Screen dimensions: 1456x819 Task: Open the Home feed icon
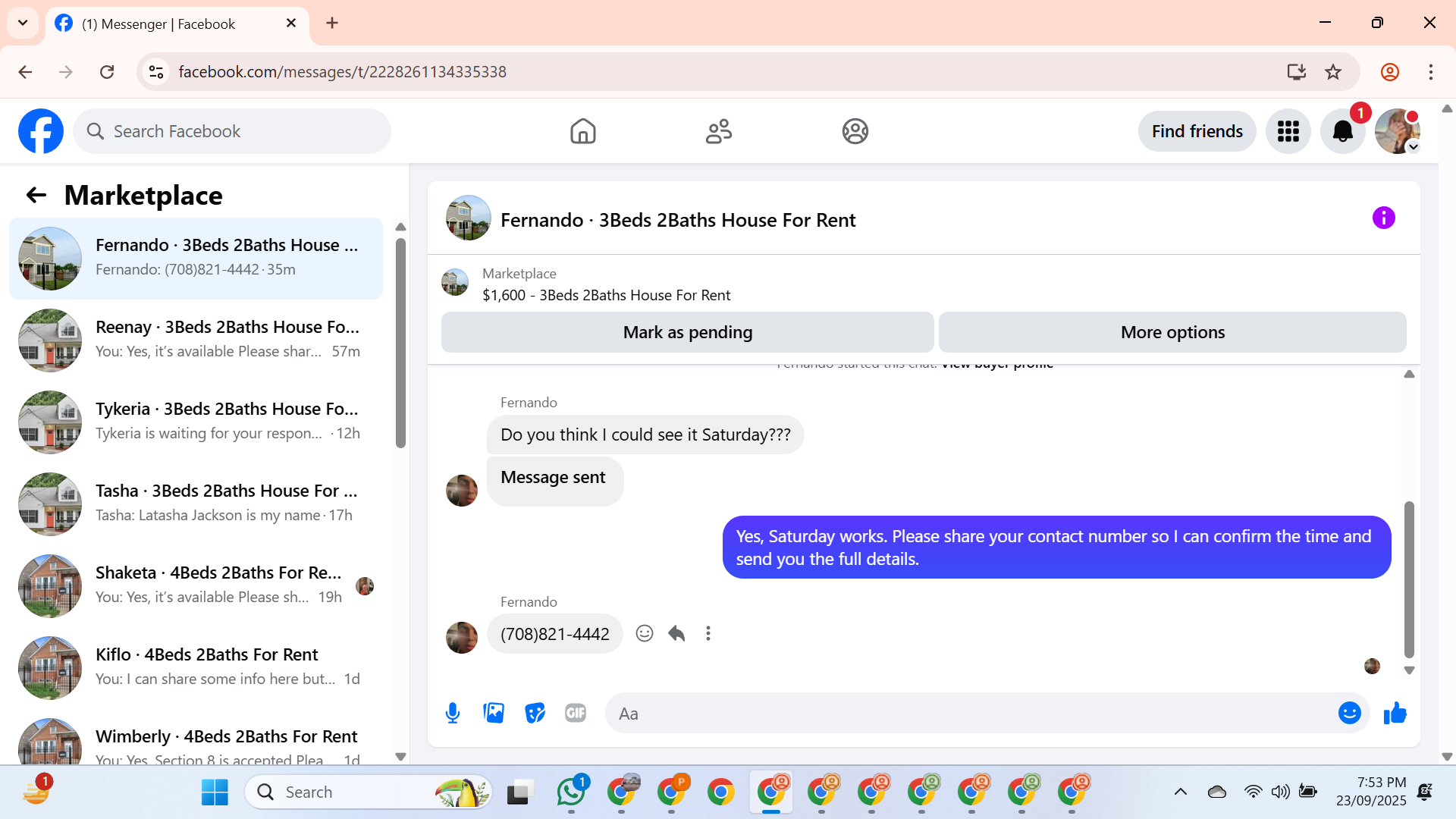point(582,131)
